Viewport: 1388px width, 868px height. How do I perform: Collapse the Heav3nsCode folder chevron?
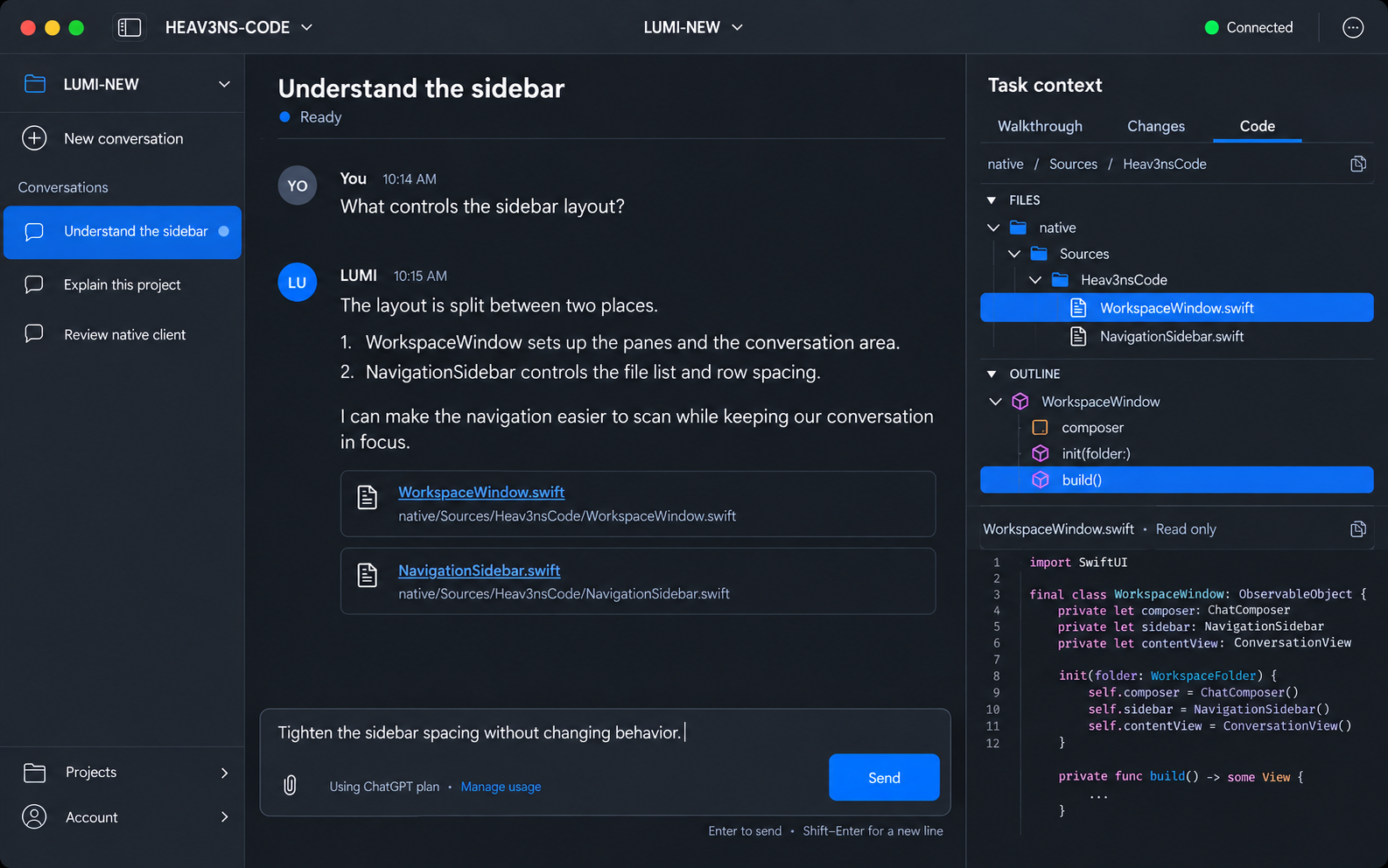click(x=1035, y=280)
